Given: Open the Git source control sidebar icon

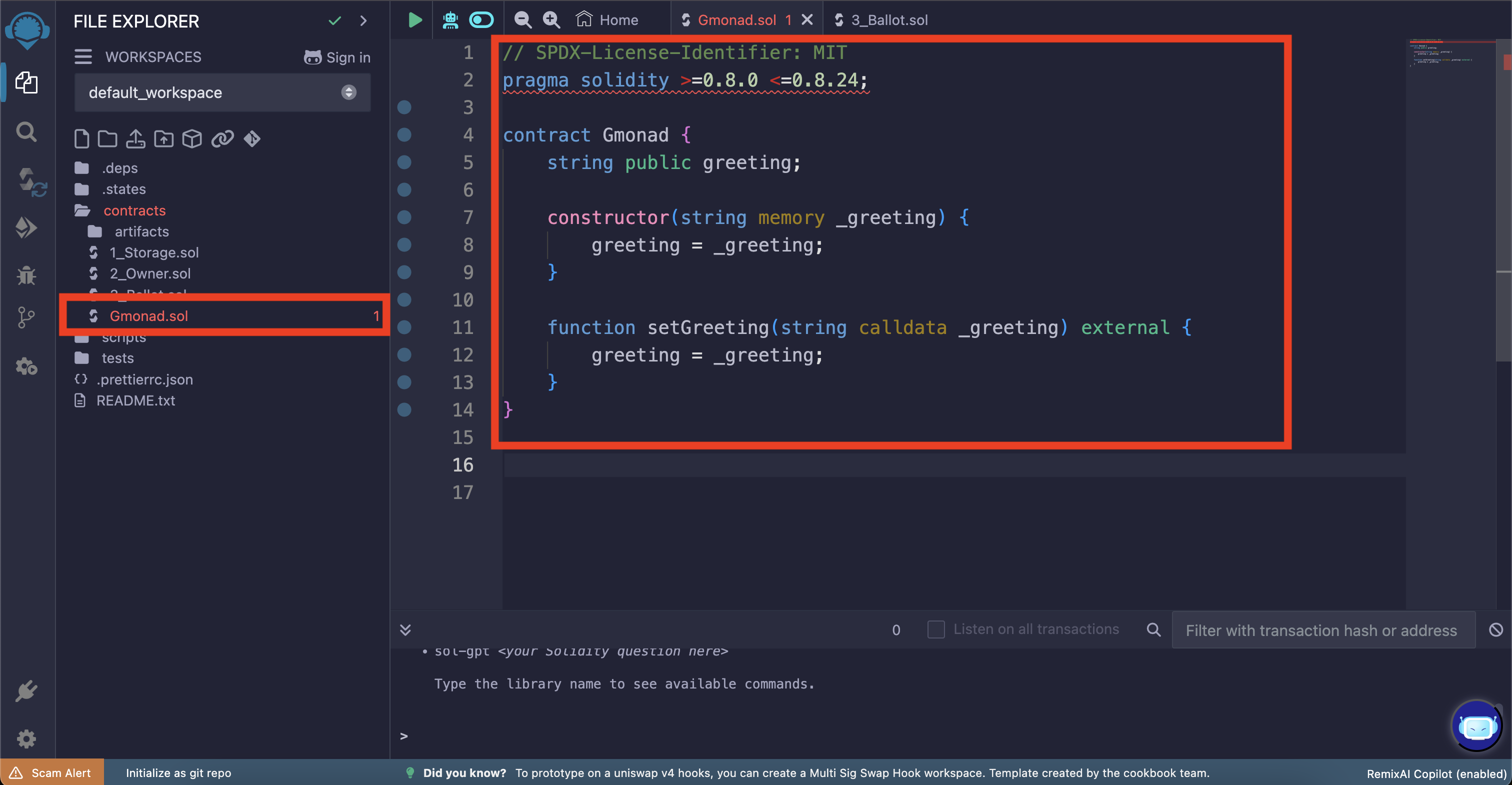Looking at the screenshot, I should (25, 317).
